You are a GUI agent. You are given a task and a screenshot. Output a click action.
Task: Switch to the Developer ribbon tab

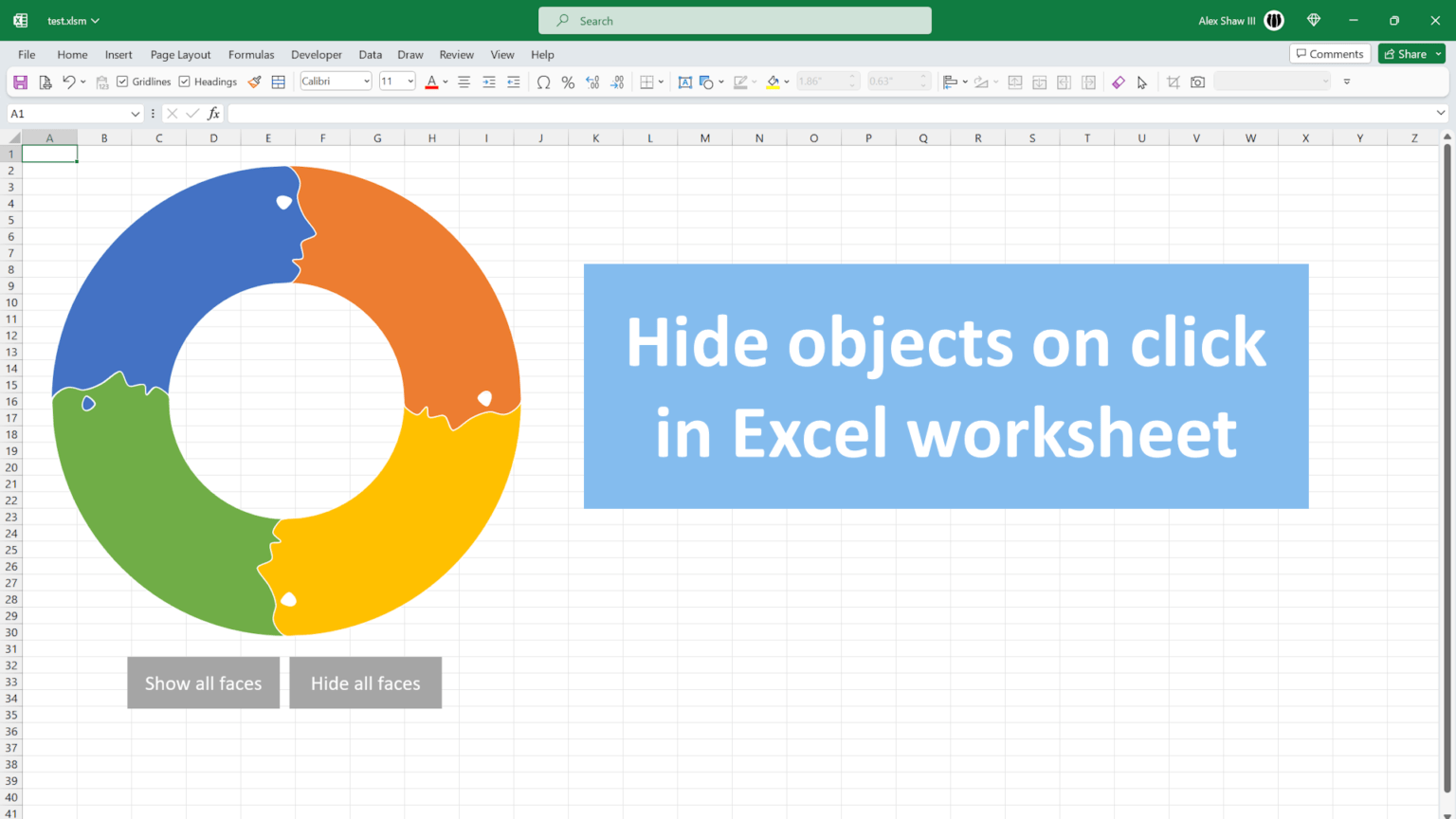317,54
